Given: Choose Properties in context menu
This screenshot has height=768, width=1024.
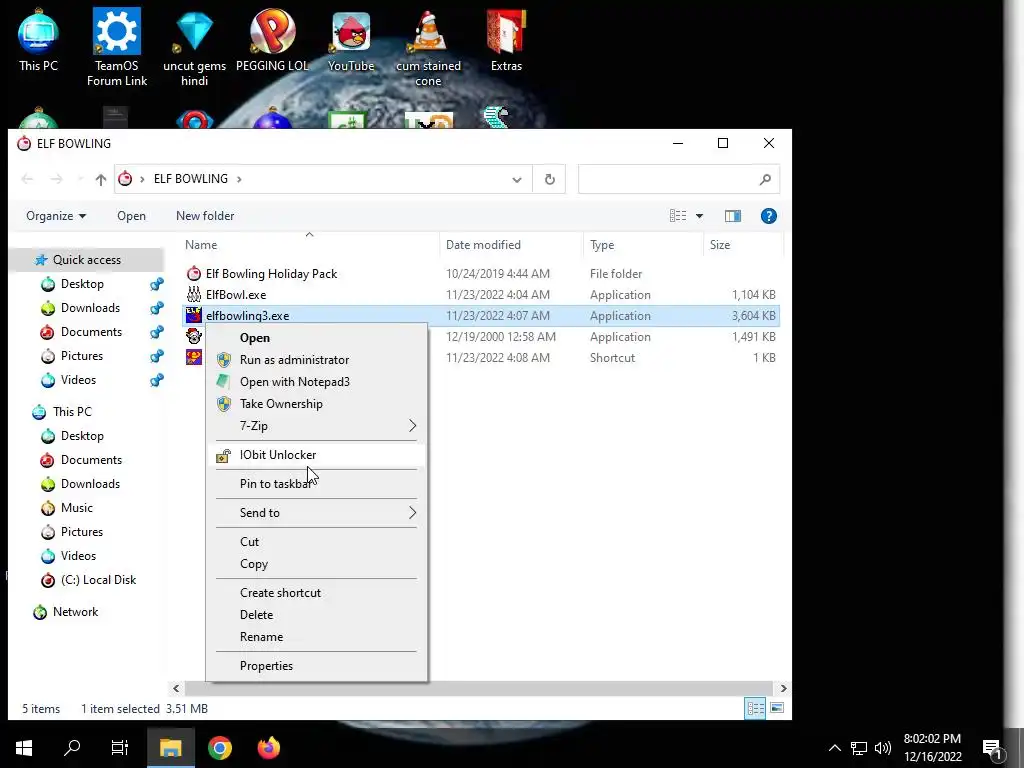Looking at the screenshot, I should [317, 666].
